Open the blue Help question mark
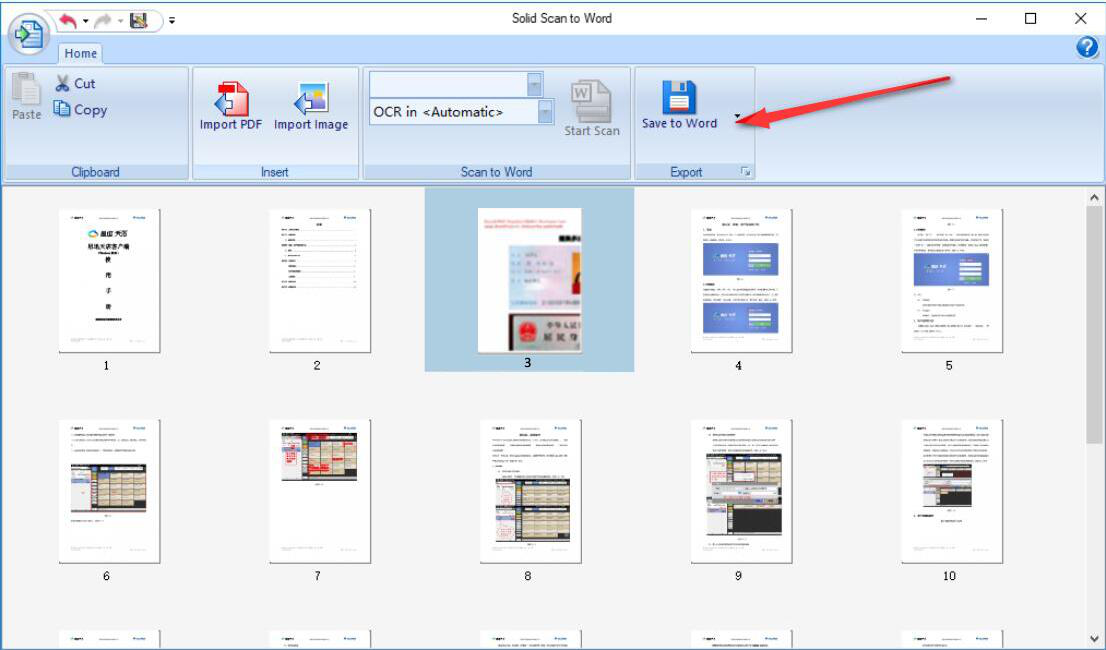Screen dimensions: 1106x650 point(1087,47)
